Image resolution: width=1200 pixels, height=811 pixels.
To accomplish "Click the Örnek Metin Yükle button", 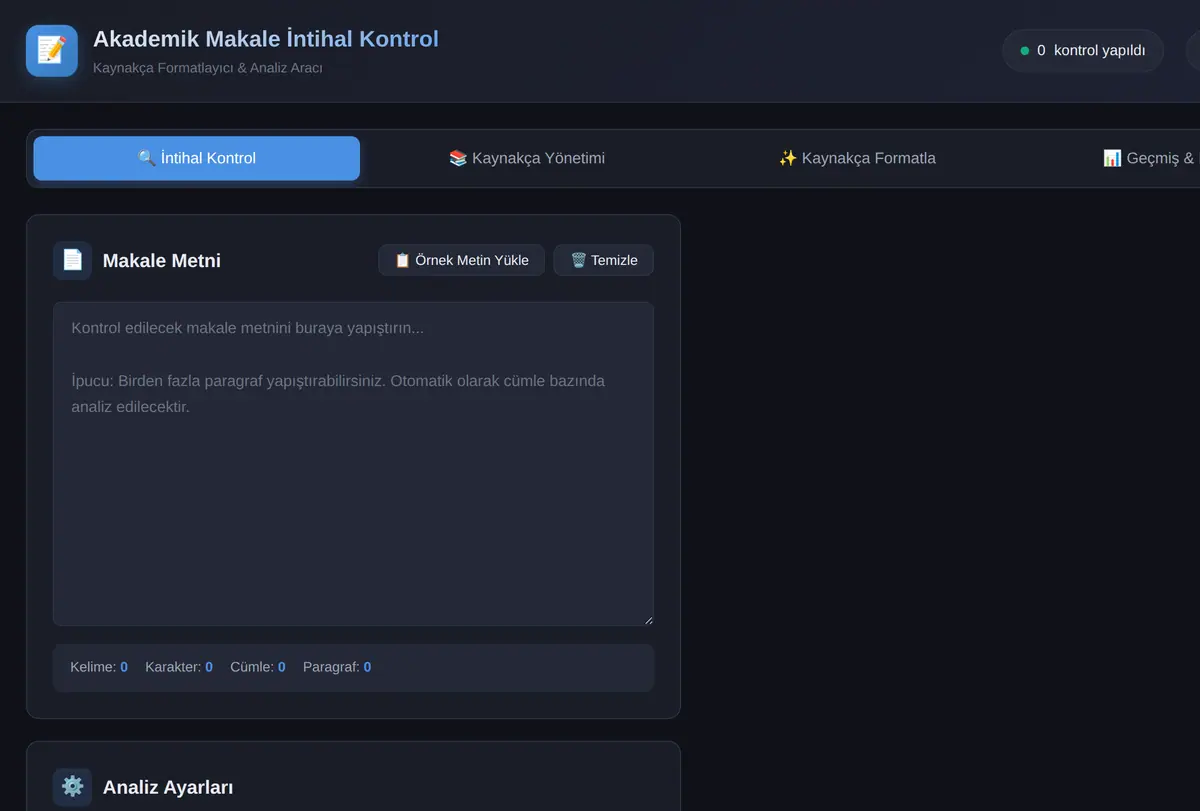I will [x=461, y=260].
